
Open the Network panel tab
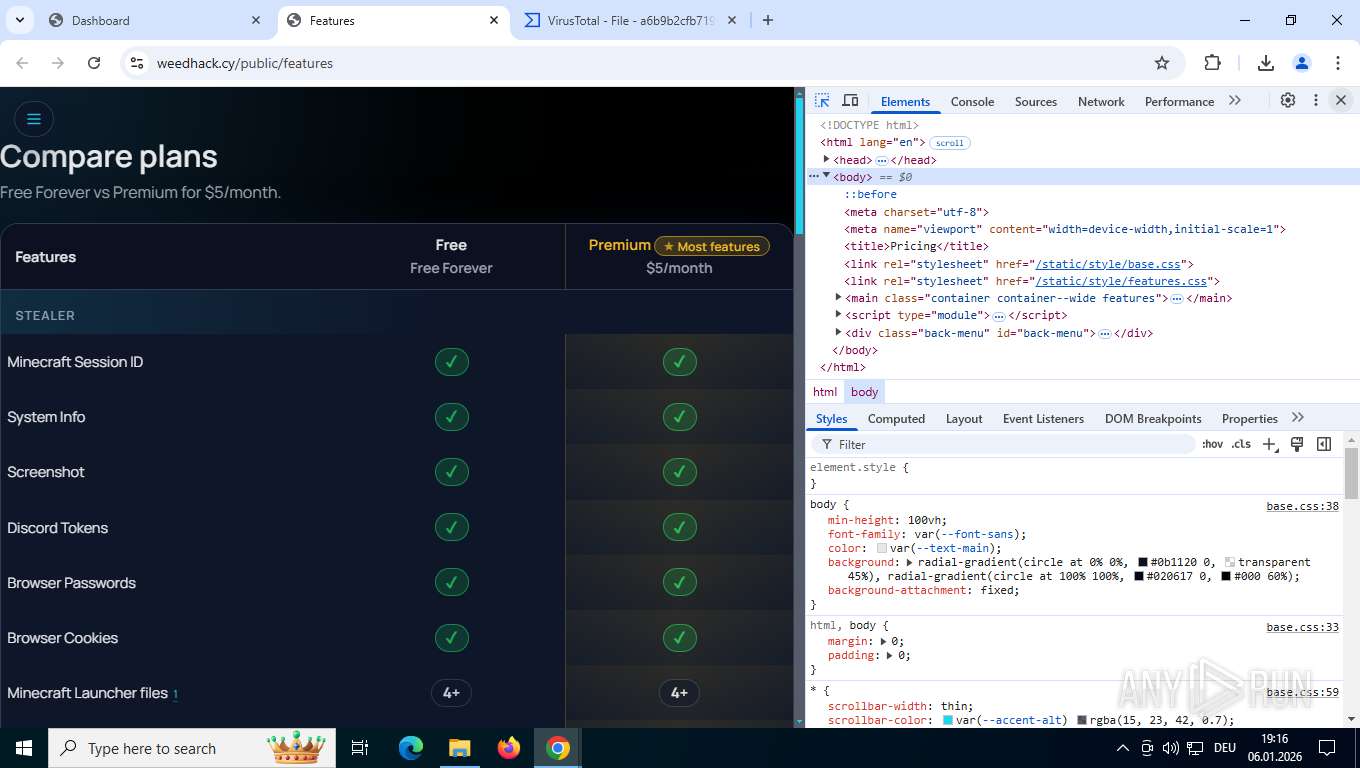pos(1101,101)
